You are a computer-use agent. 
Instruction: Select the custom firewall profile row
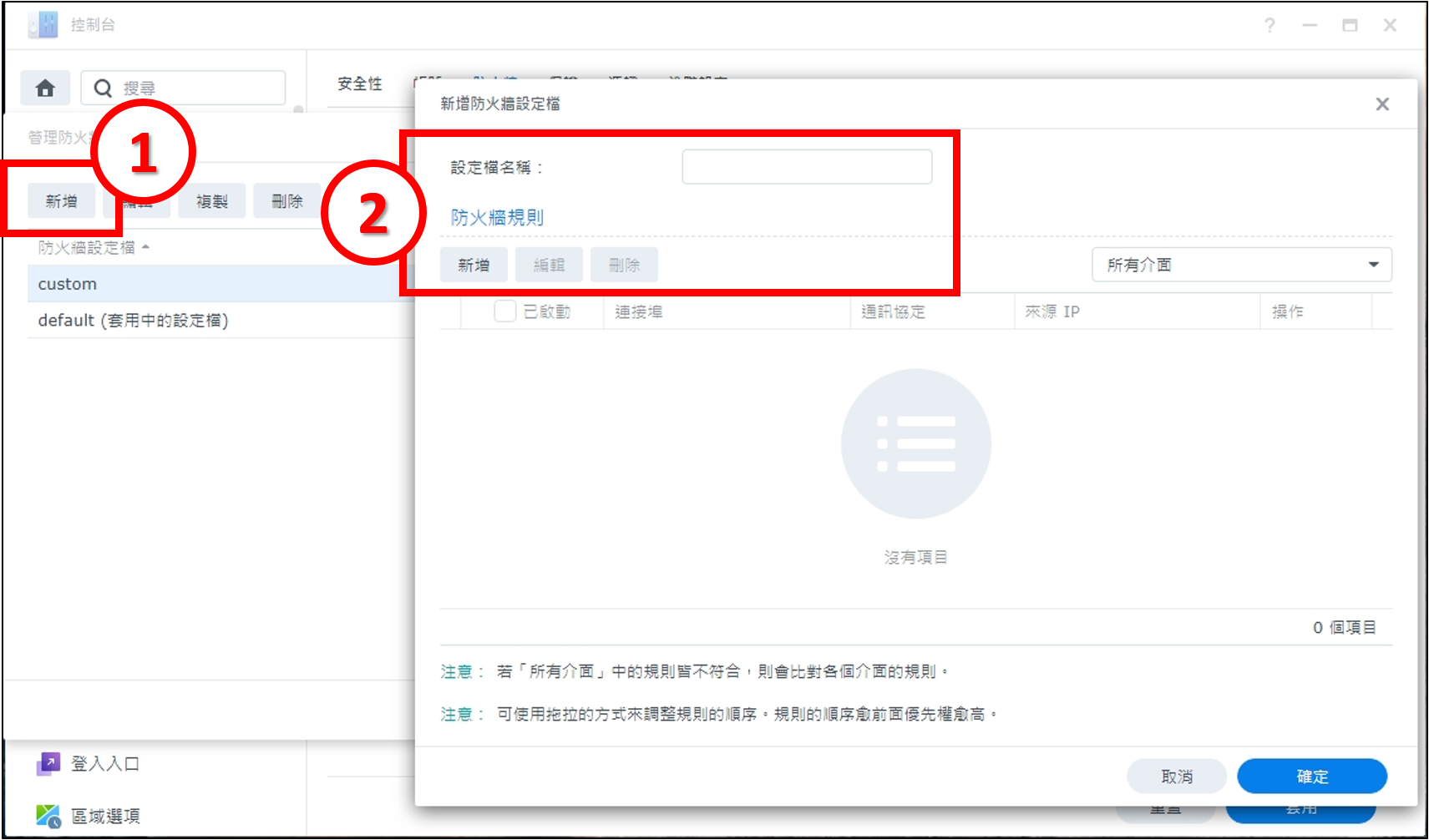coord(221,284)
